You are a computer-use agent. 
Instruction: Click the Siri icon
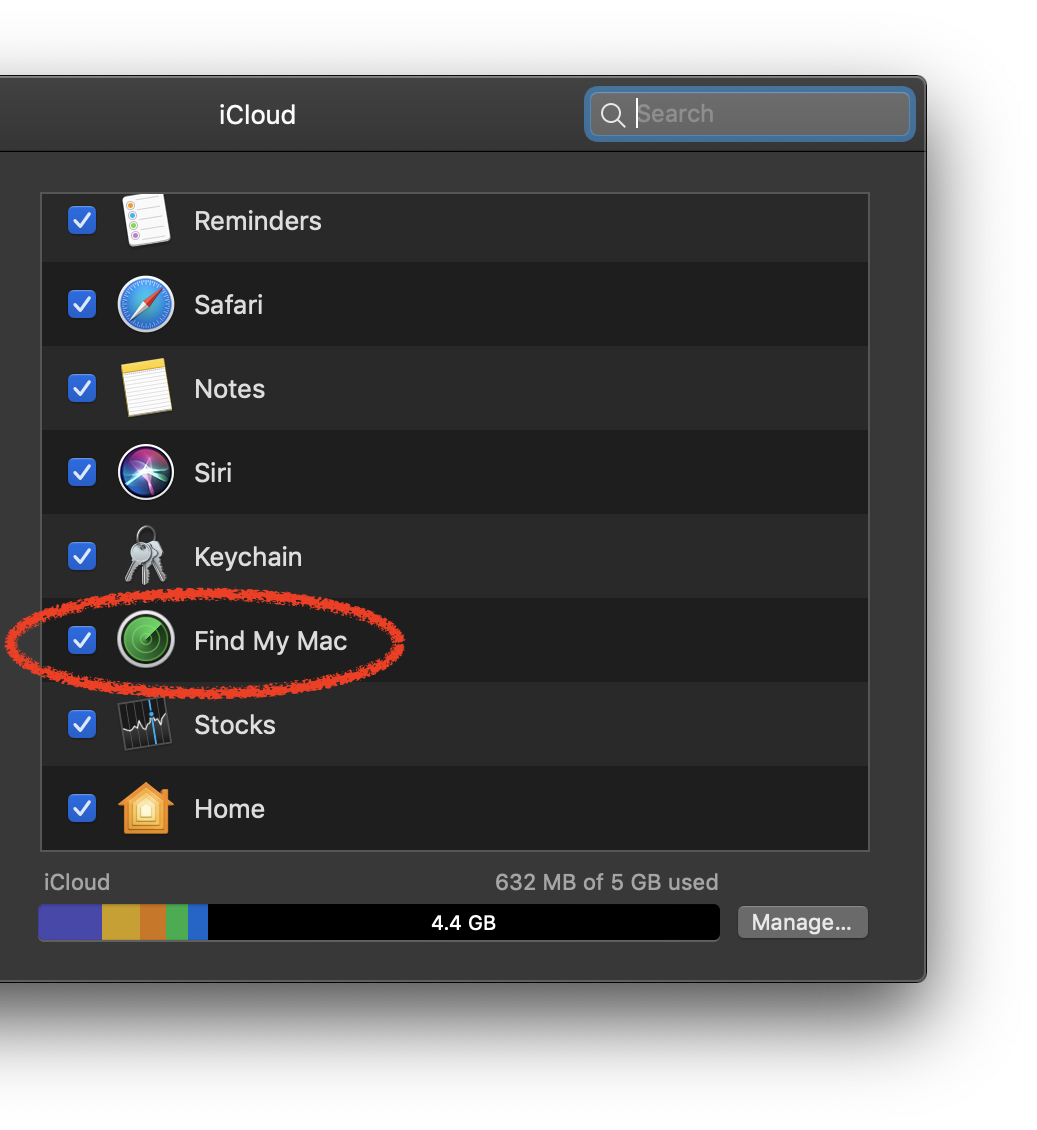146,472
